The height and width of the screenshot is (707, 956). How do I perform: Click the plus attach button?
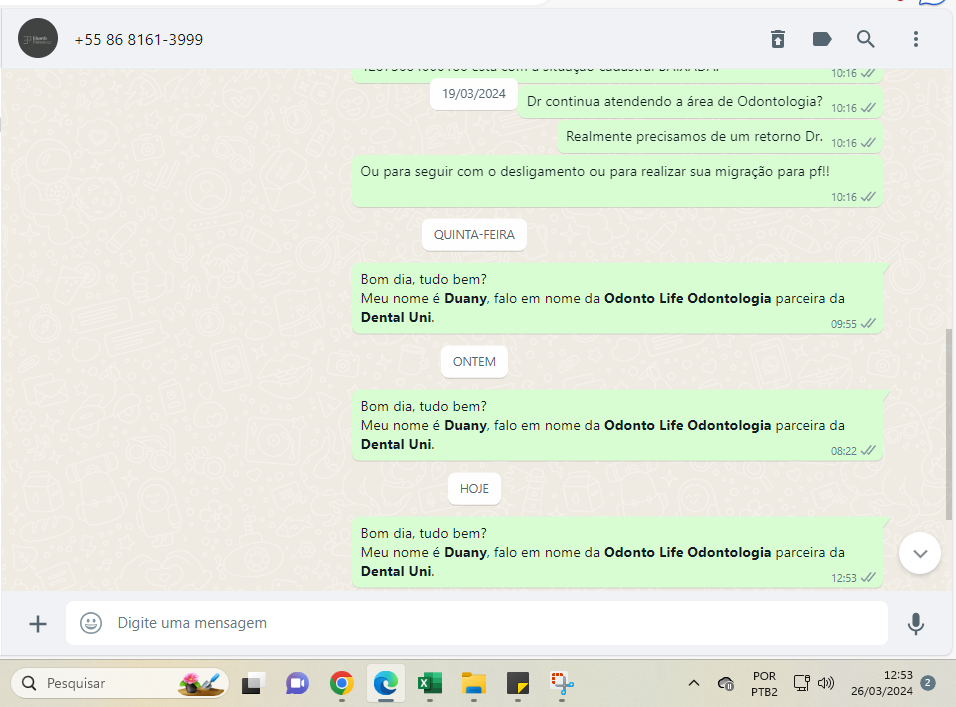(38, 624)
